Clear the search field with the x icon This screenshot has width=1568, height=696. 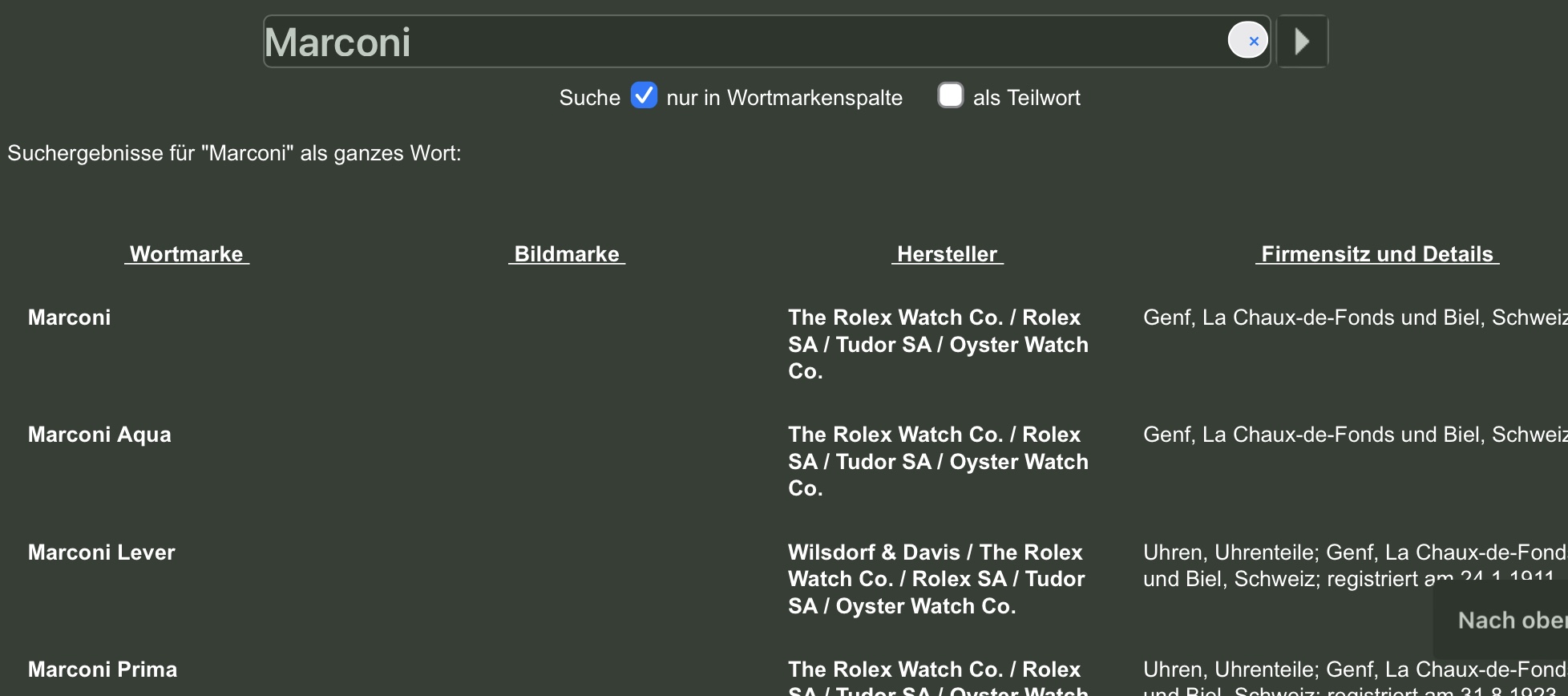pos(1248,40)
